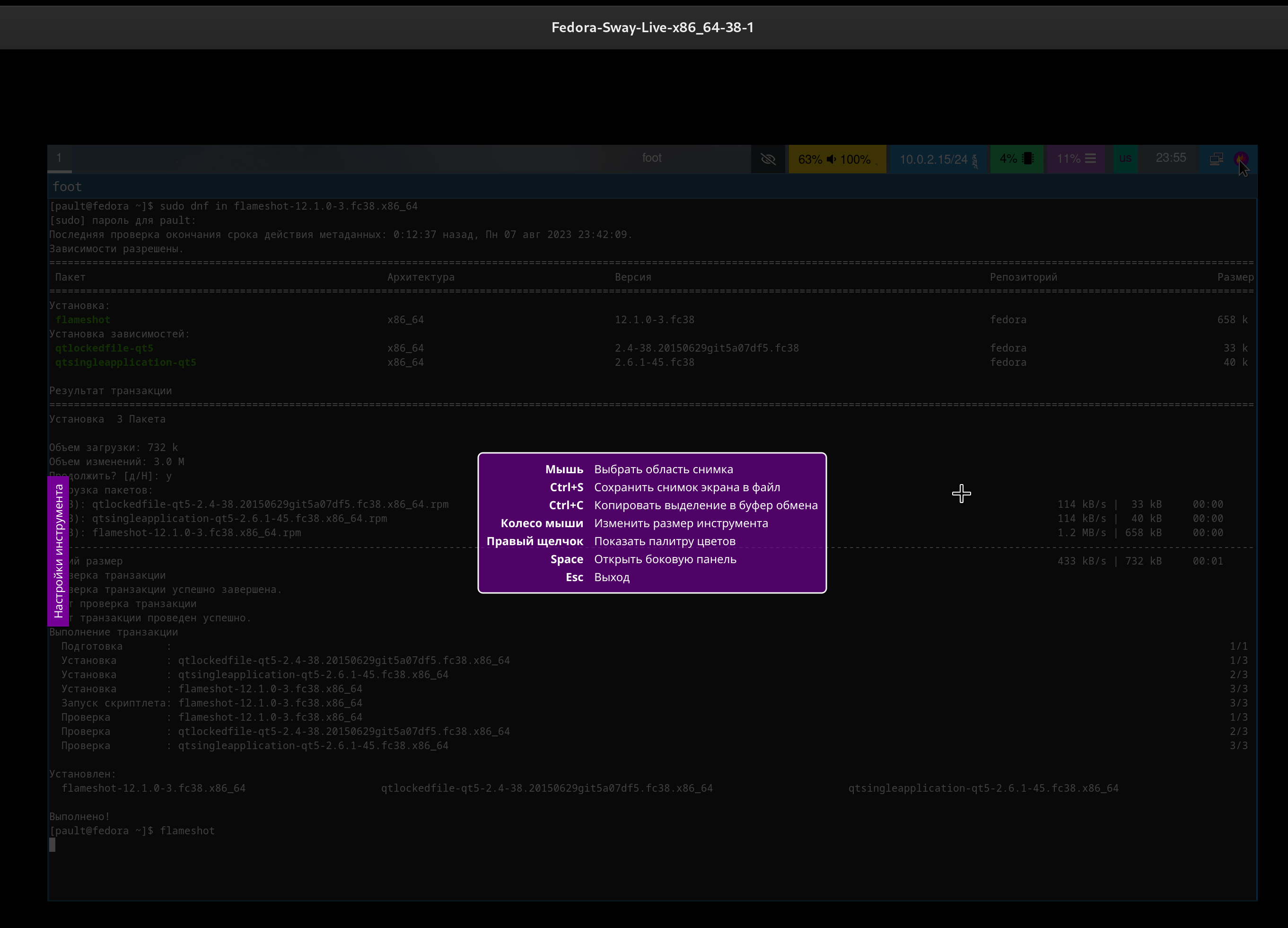Switch to workspace 1 in the bar
This screenshot has width=1288, height=928.
[x=59, y=159]
